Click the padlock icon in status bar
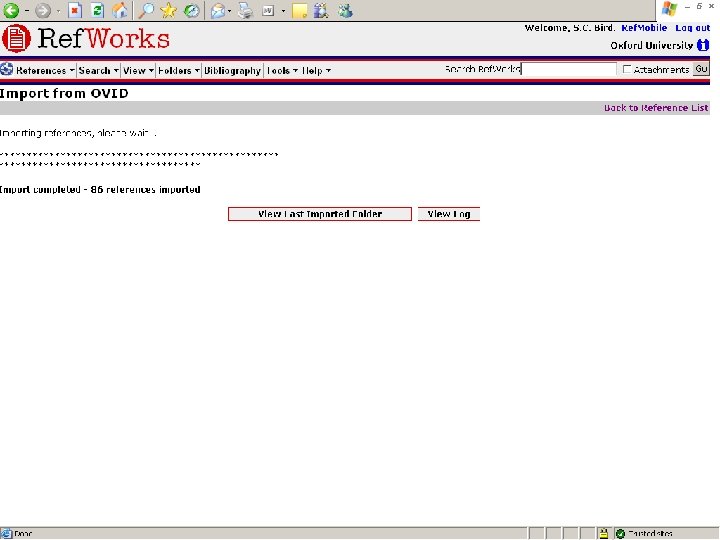 click(603, 533)
